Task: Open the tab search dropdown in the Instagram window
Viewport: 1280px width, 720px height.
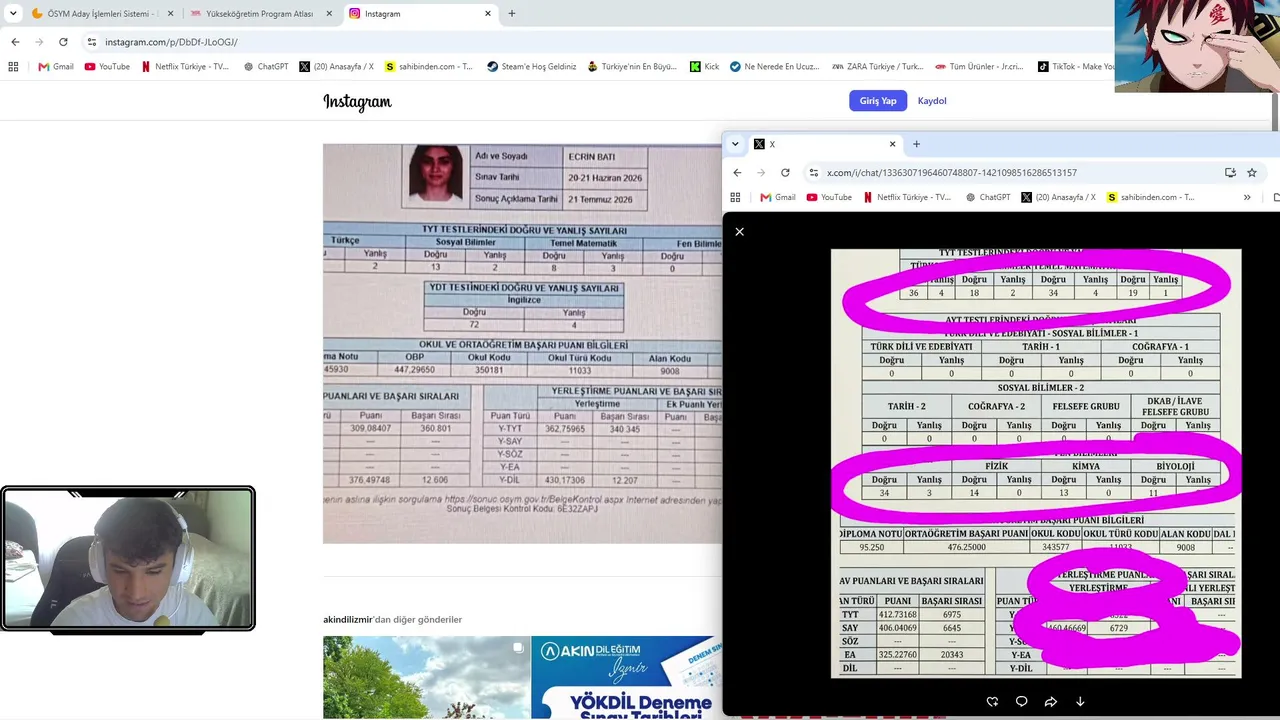Action: tap(13, 14)
